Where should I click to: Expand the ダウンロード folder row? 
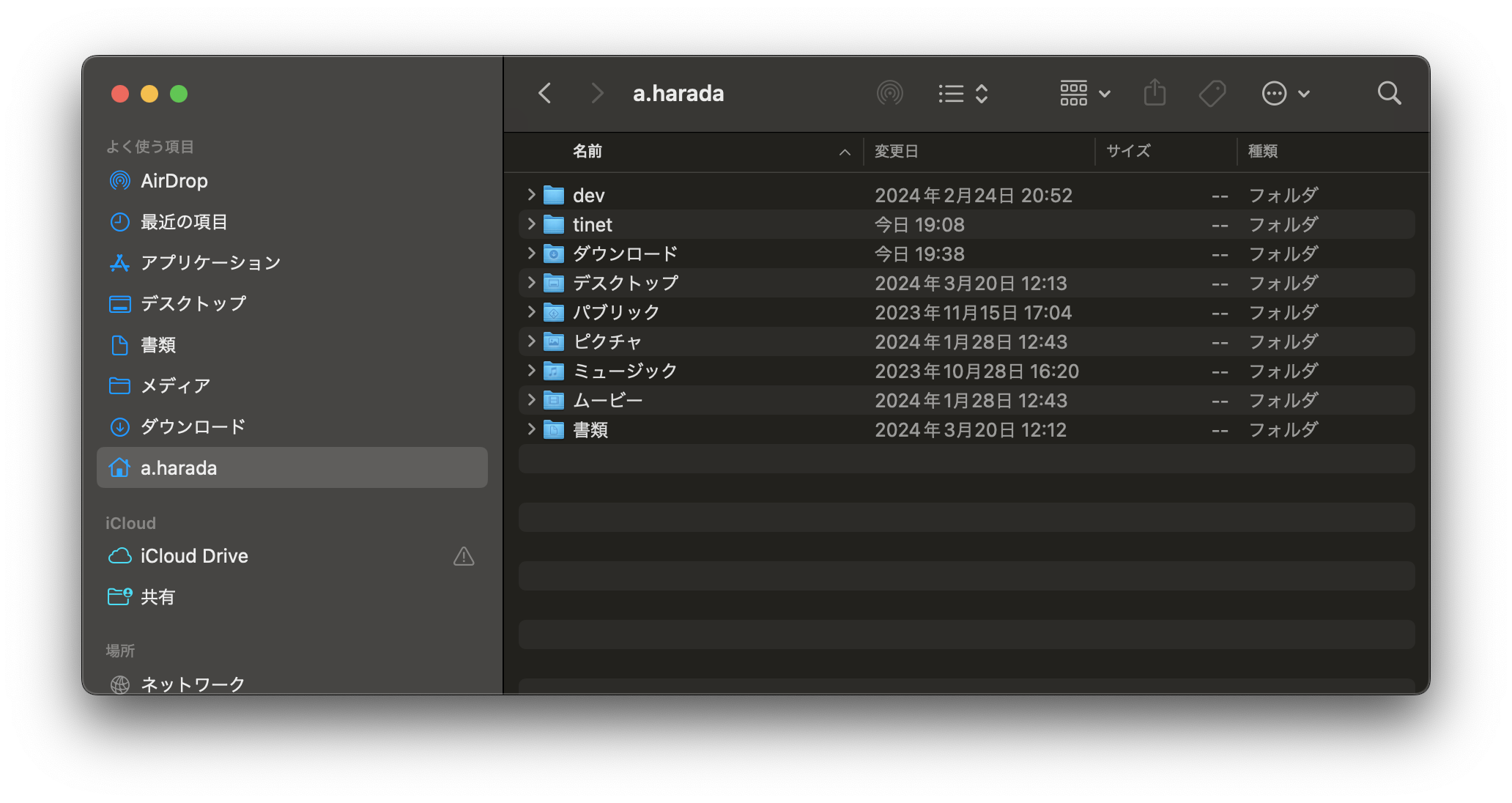click(x=531, y=254)
